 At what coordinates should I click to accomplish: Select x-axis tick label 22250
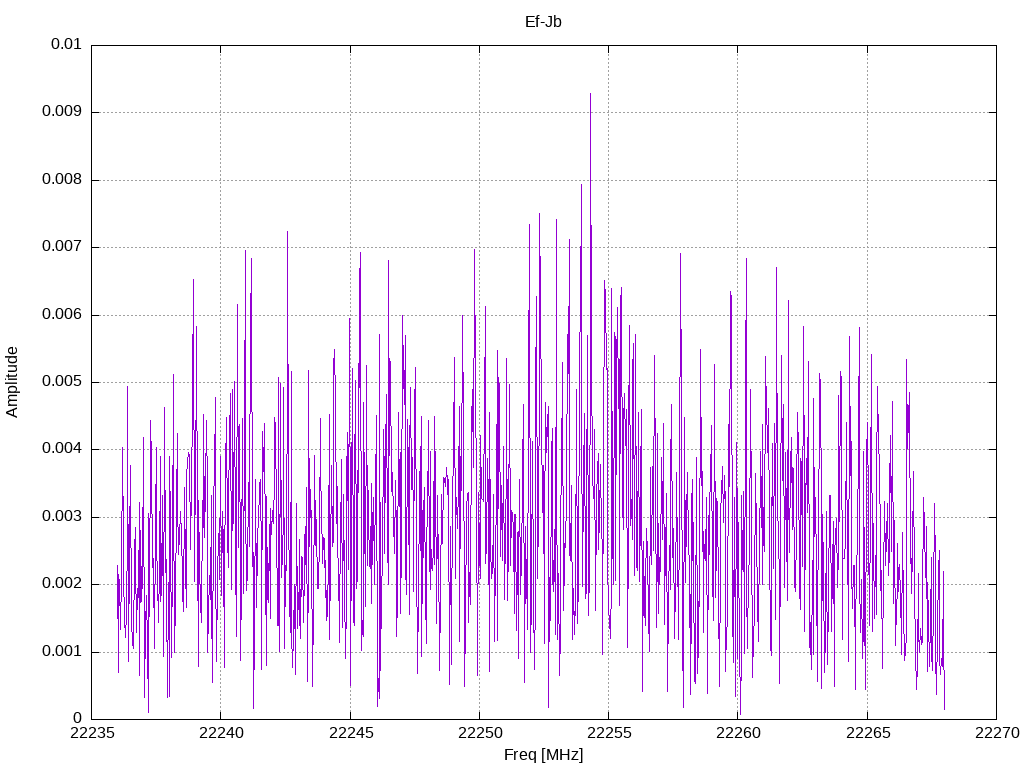point(479,733)
